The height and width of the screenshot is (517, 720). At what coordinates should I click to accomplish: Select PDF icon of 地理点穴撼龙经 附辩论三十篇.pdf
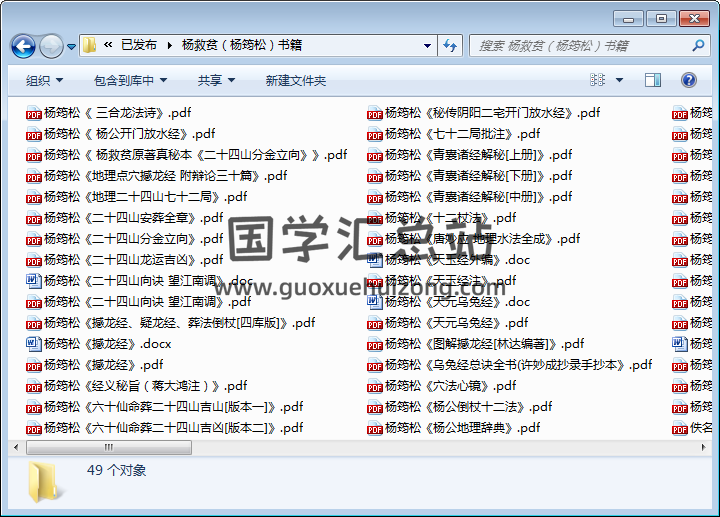click(x=34, y=176)
